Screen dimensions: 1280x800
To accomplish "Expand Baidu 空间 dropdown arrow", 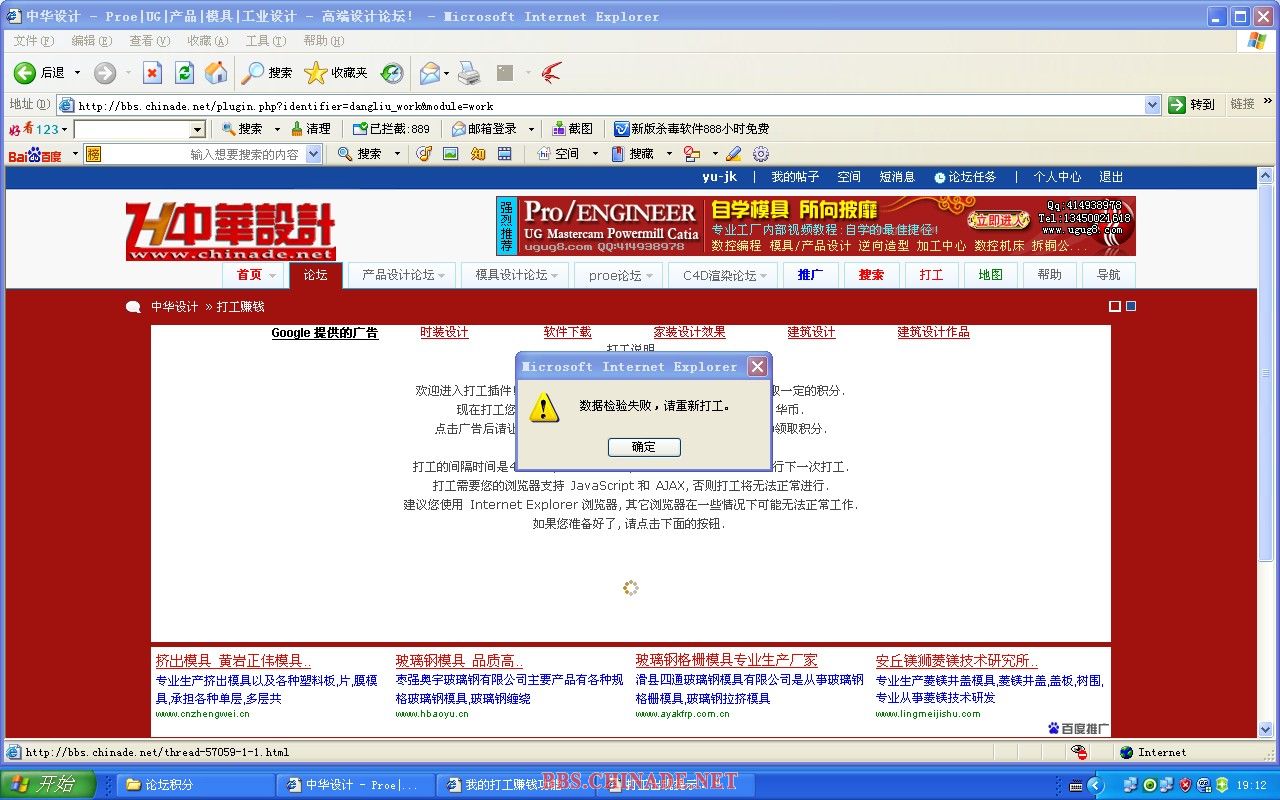I will 595,154.
